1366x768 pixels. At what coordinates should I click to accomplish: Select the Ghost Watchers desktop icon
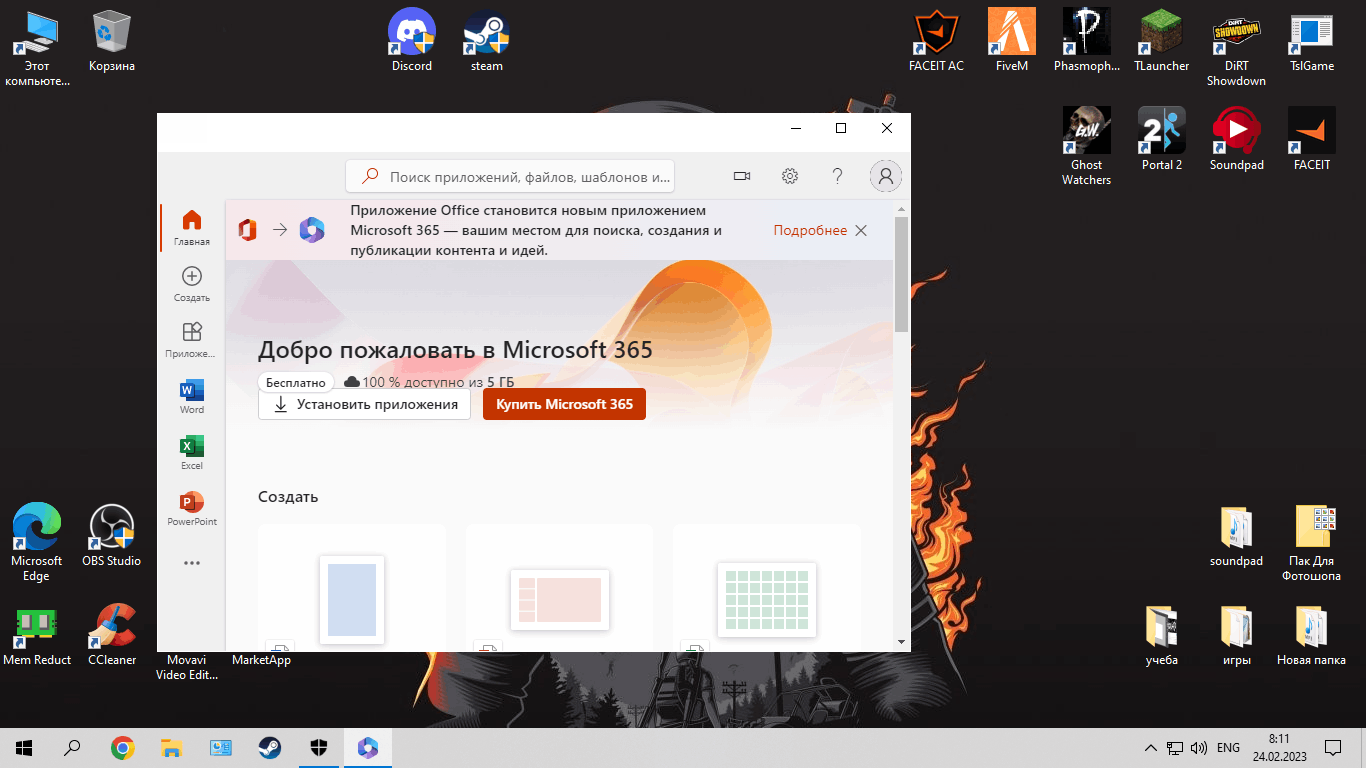1087,146
